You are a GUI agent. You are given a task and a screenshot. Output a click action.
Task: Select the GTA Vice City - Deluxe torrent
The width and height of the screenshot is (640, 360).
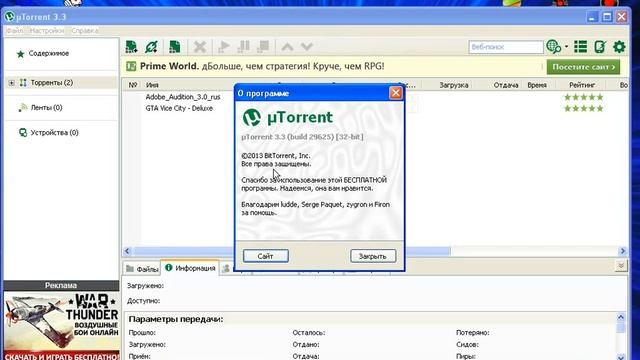point(179,109)
